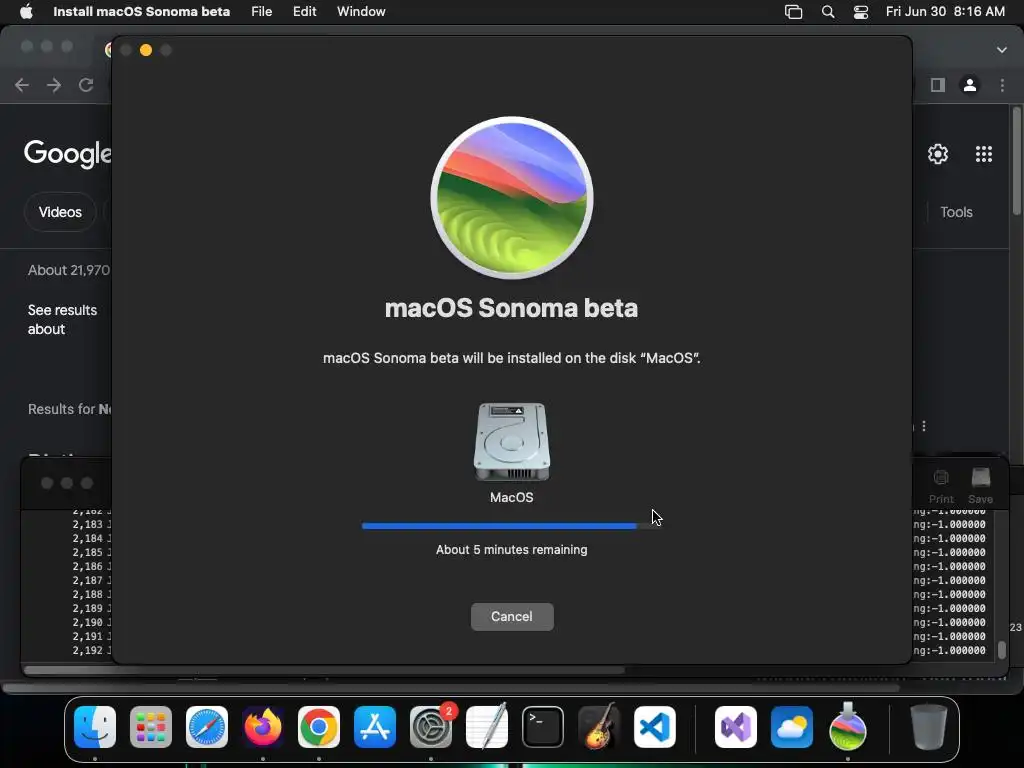Click the horizontal scrollbar of log window
1024x768 pixels.
[x=324, y=669]
